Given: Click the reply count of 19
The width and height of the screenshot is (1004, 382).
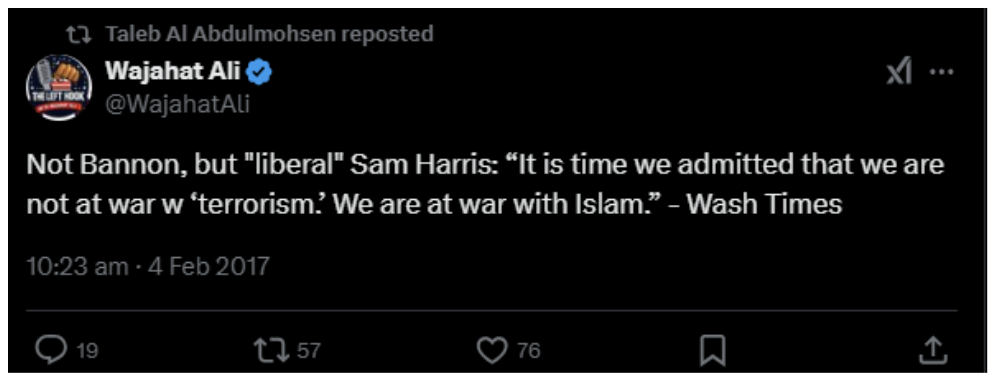Looking at the screenshot, I should click(x=87, y=351).
